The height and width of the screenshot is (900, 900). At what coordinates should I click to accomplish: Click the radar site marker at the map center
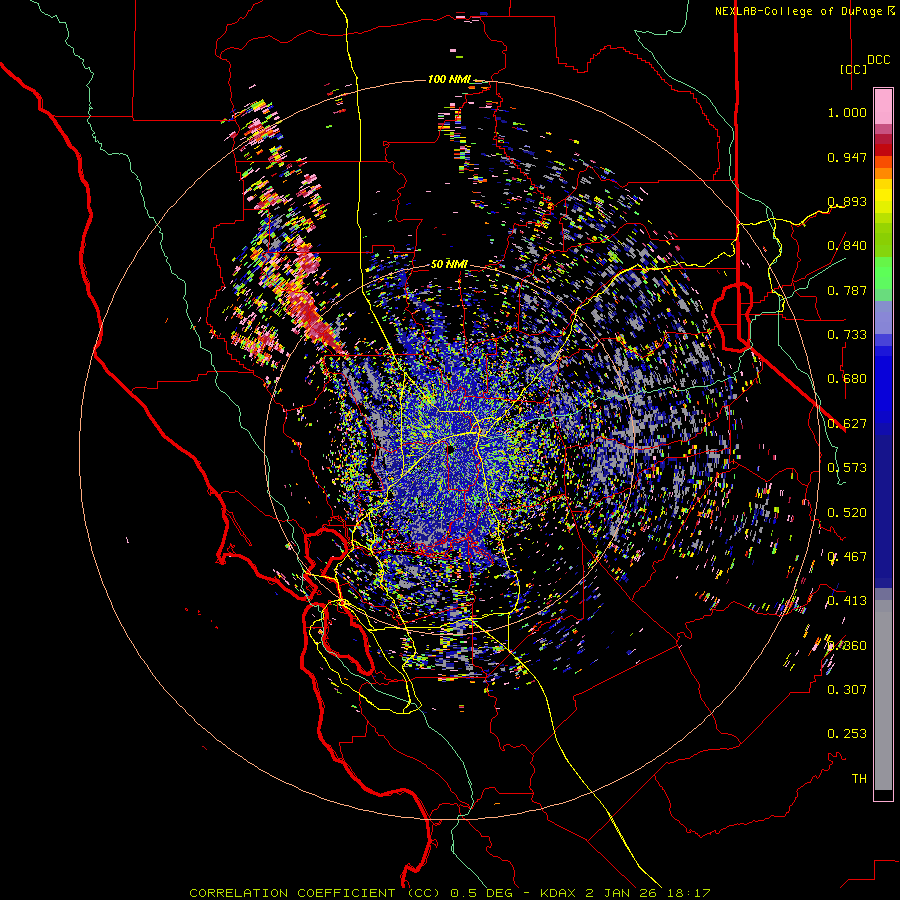click(450, 448)
